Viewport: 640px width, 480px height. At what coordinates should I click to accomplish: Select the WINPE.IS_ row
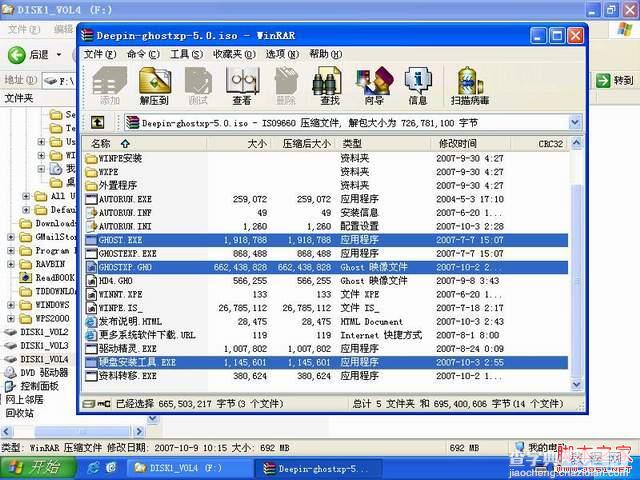click(x=326, y=308)
